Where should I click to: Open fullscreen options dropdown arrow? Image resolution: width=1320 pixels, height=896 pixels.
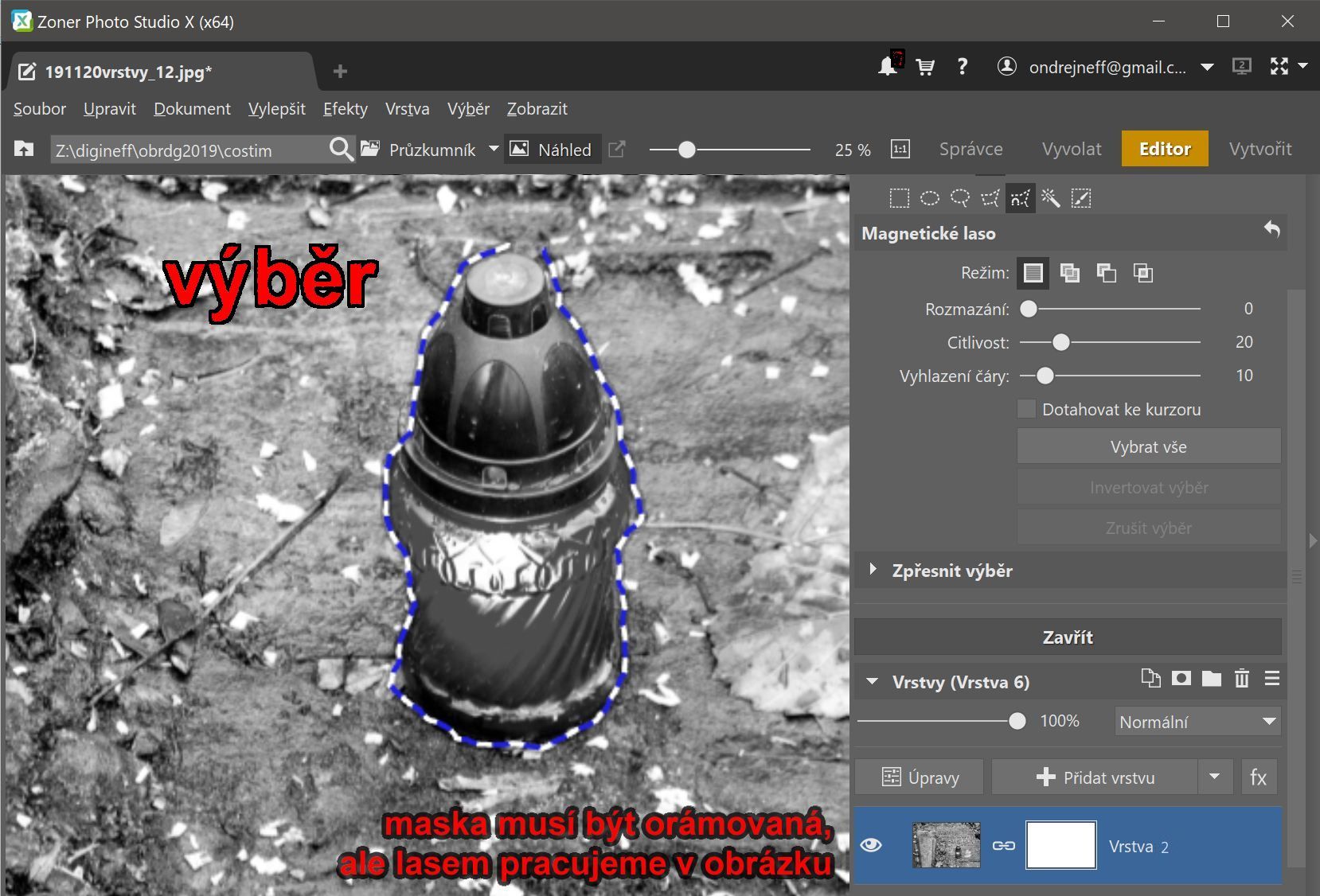point(1302,66)
